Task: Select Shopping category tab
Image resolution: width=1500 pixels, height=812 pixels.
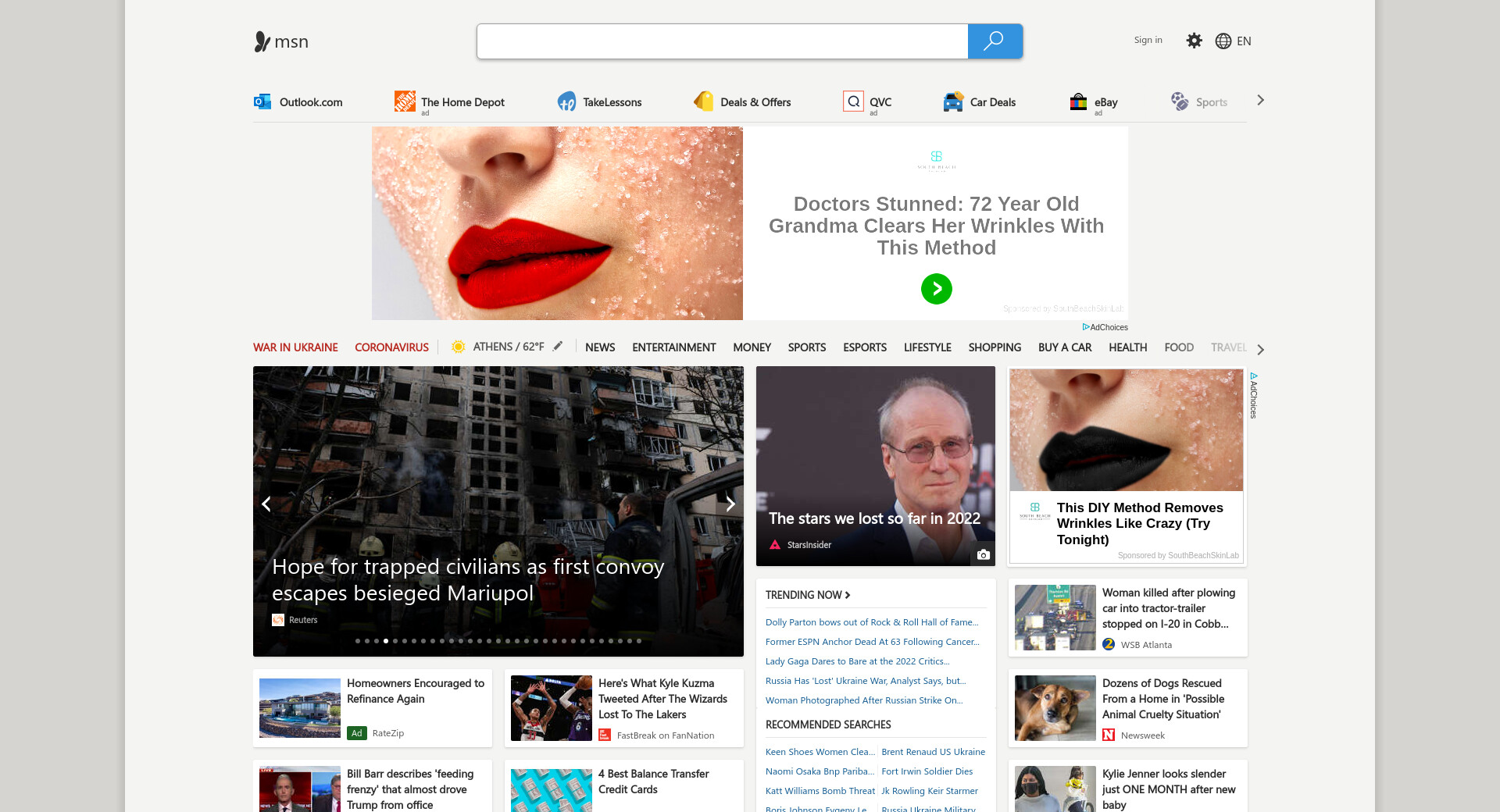Action: pyautogui.click(x=995, y=347)
